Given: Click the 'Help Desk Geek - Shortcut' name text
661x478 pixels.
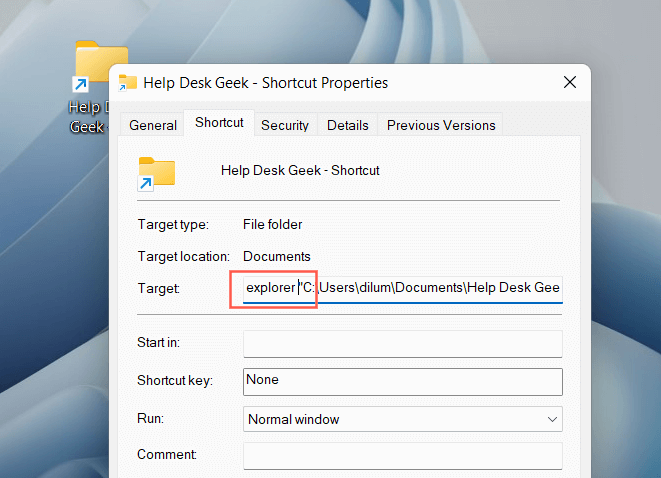Looking at the screenshot, I should (x=300, y=170).
